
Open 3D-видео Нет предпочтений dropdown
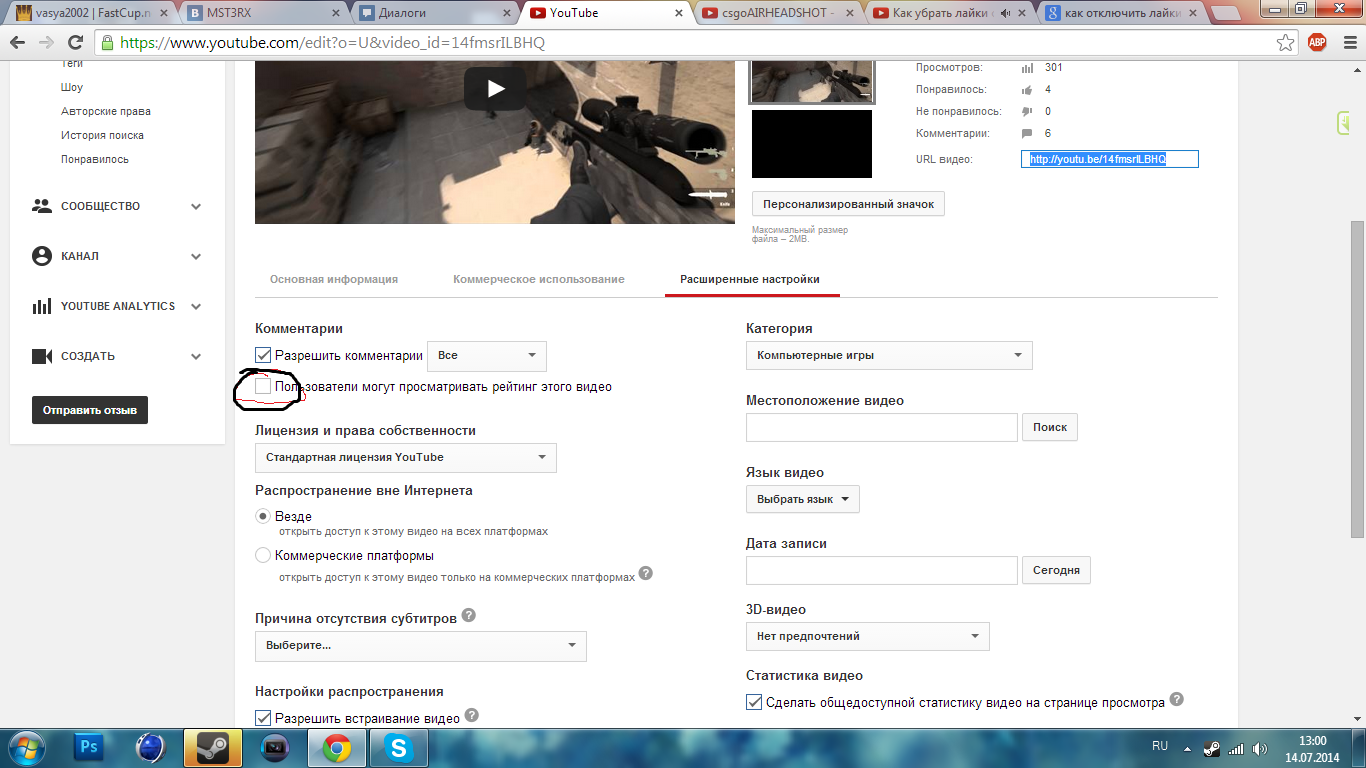868,636
